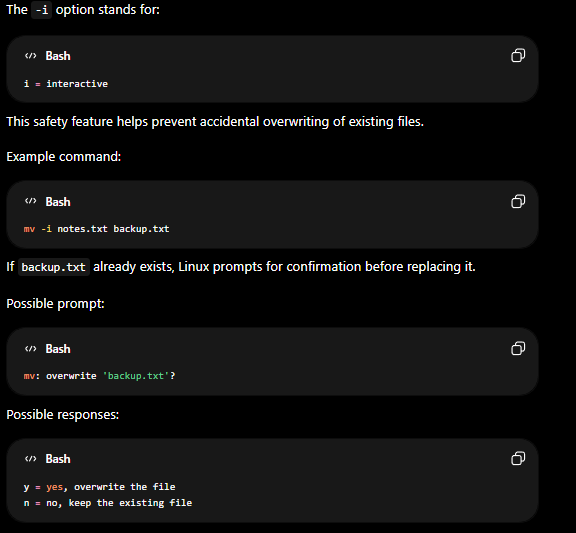
Task: Click the Bash label of the responses block
Action: pos(58,459)
